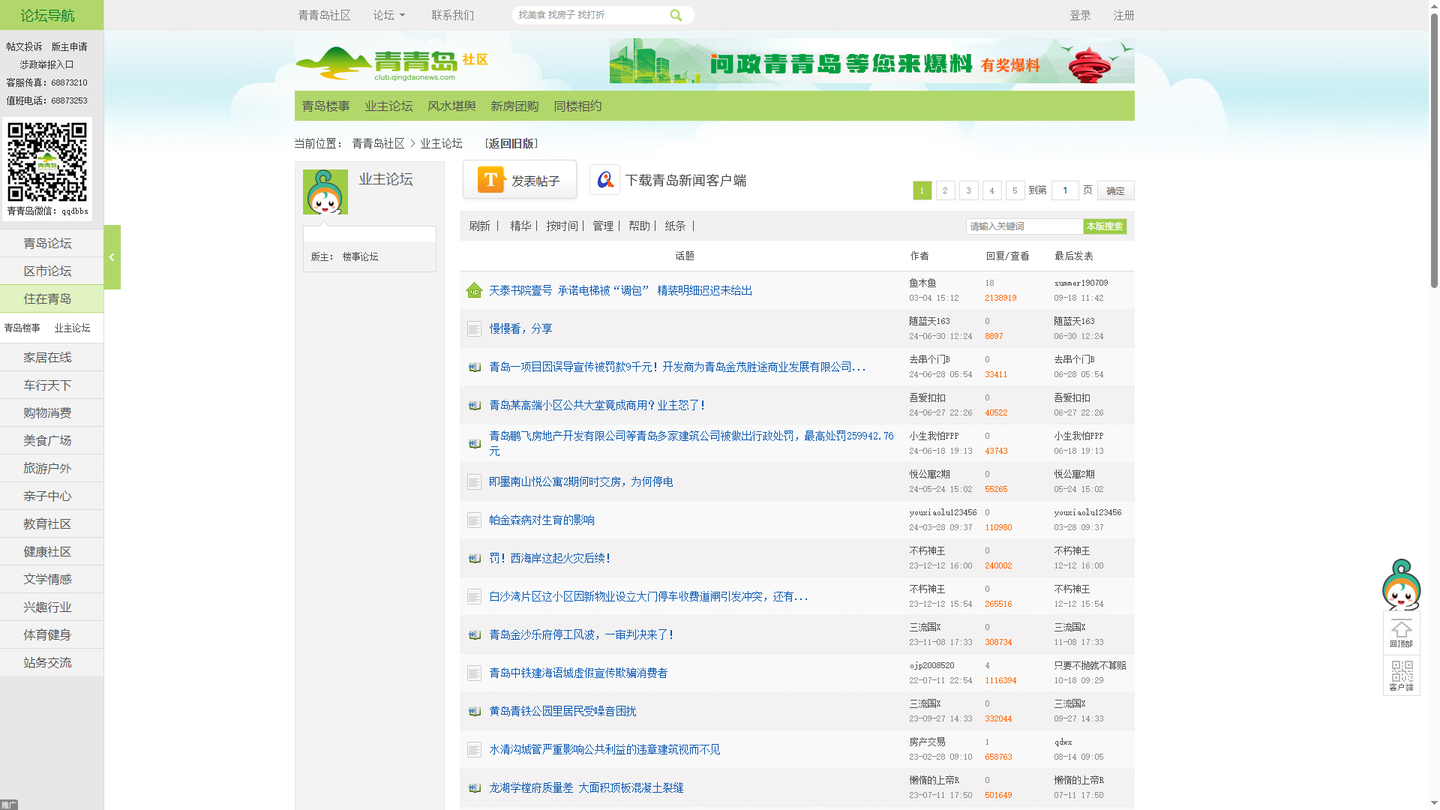Viewport: 1440px width, 810px height.
Task: Click the icon beside 帕金森病对生育的影响
Action: (474, 520)
